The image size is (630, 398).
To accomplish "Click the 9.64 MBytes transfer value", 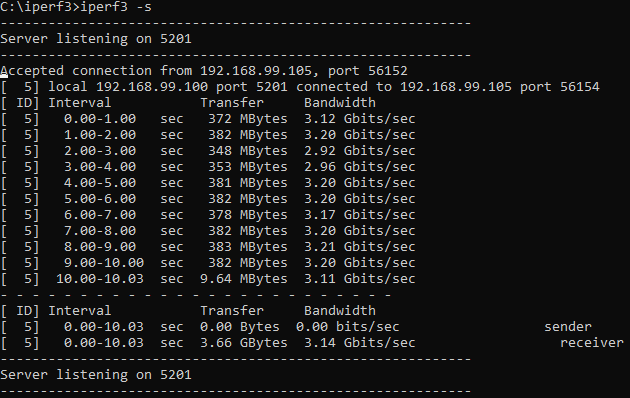I will tap(244, 279).
